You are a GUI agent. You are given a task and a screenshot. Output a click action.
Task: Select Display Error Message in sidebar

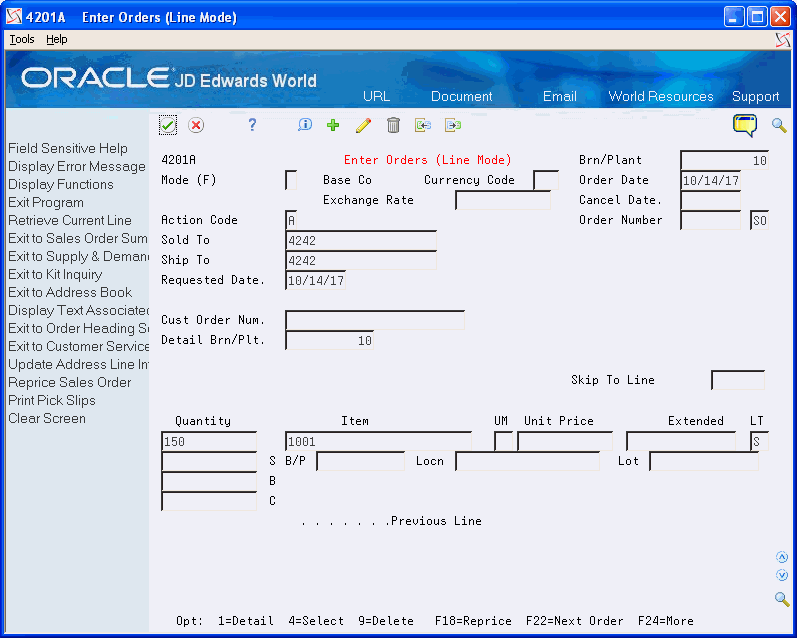click(x=77, y=166)
